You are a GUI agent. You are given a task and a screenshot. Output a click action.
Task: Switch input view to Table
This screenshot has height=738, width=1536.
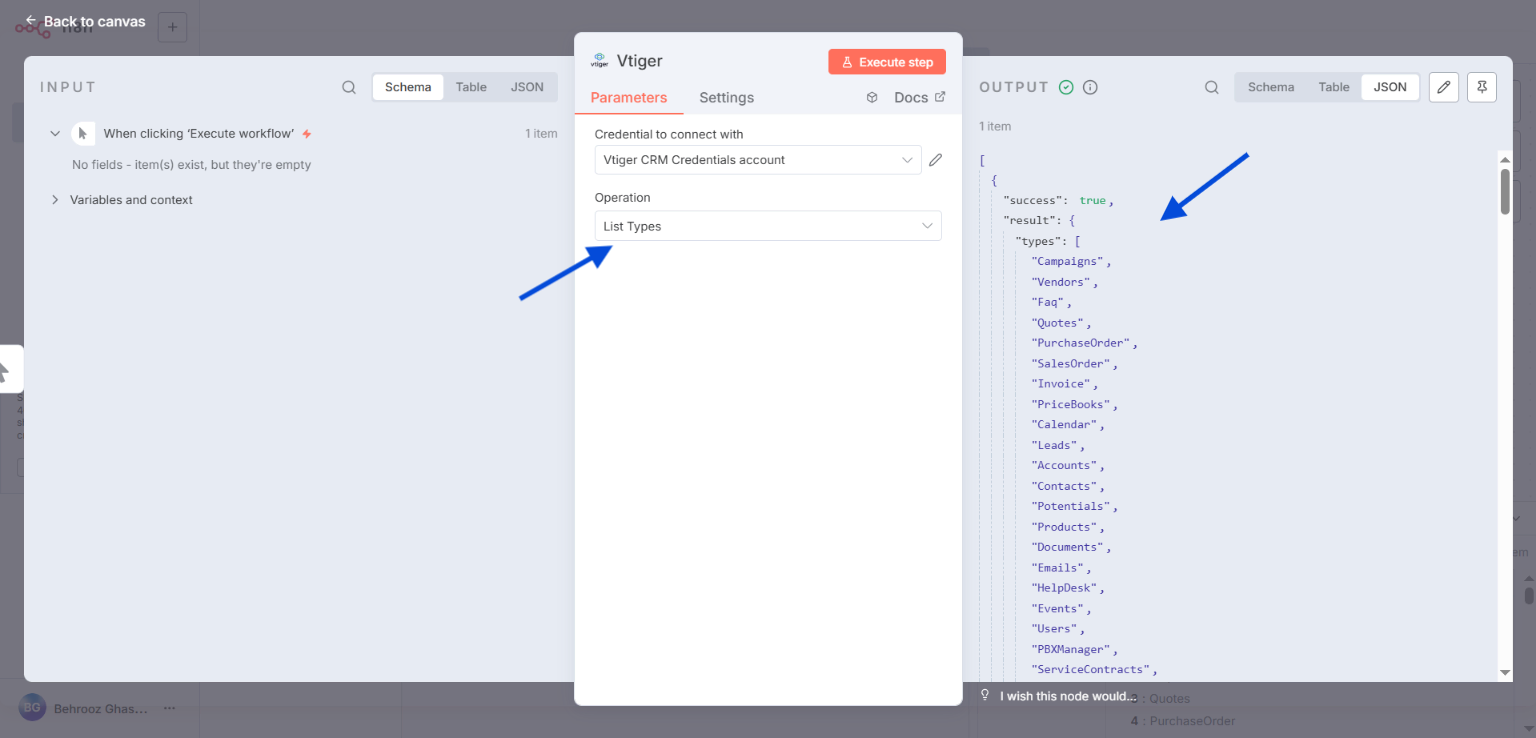(x=471, y=88)
